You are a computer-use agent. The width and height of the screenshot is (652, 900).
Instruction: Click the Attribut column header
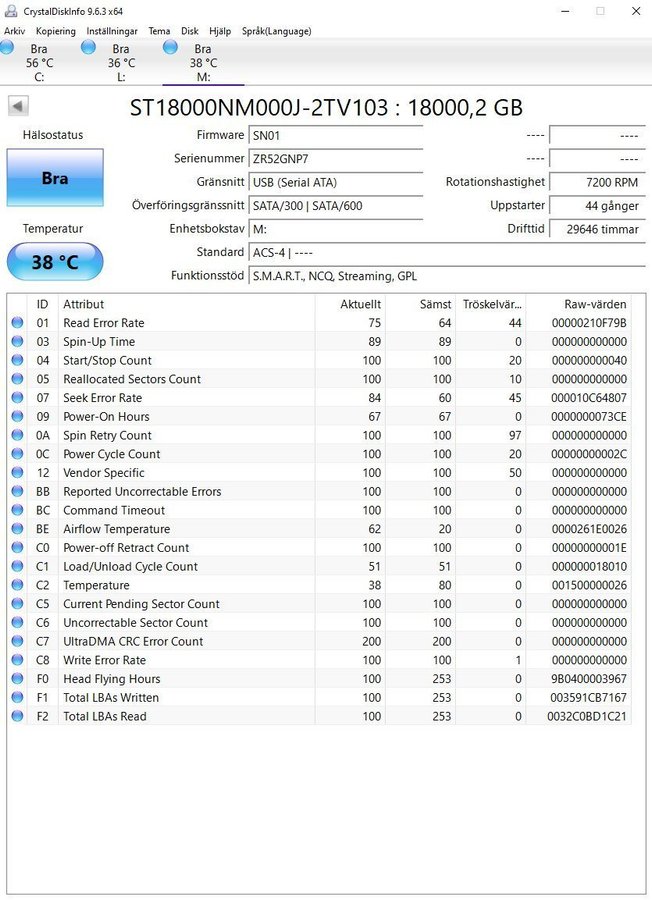(187, 304)
